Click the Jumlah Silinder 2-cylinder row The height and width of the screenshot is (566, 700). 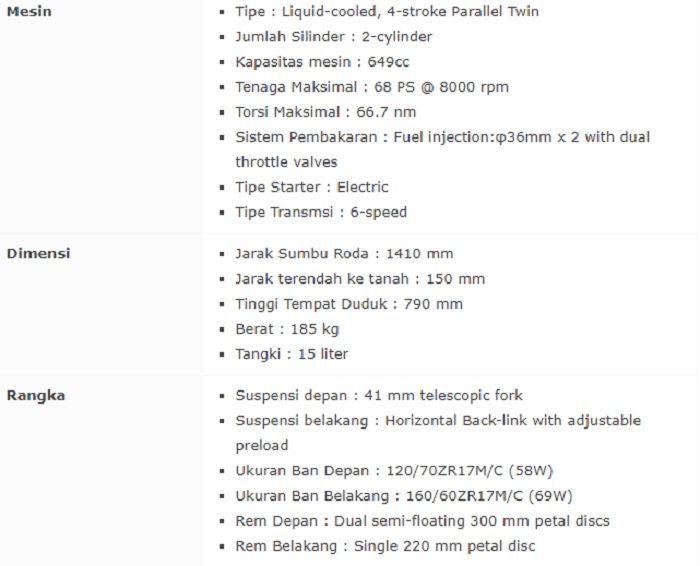(x=334, y=37)
